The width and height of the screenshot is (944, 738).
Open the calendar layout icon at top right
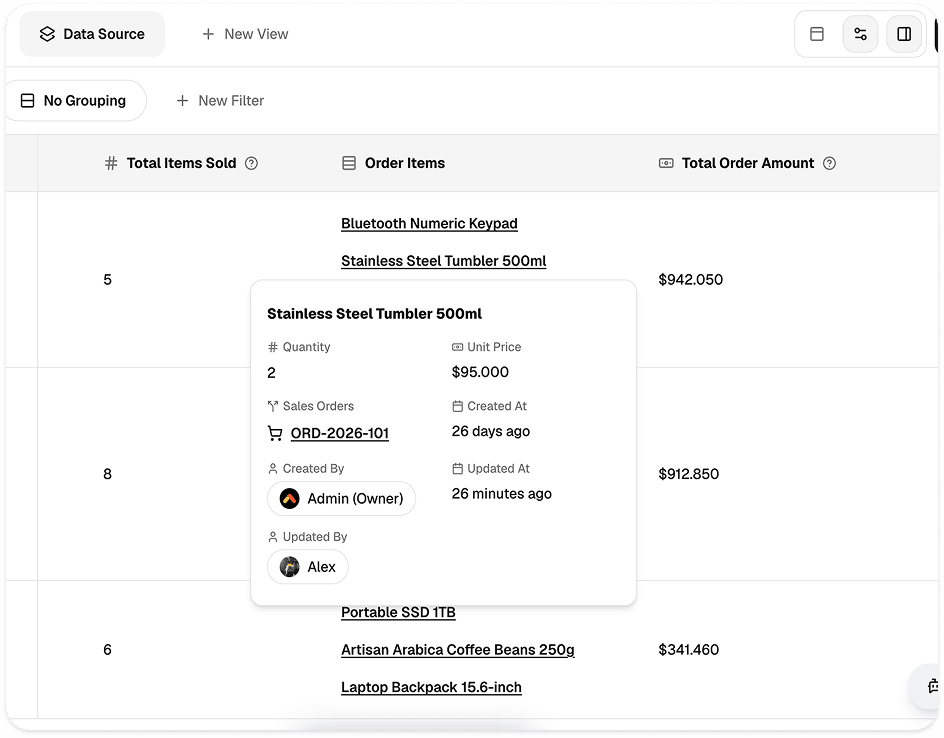point(816,34)
